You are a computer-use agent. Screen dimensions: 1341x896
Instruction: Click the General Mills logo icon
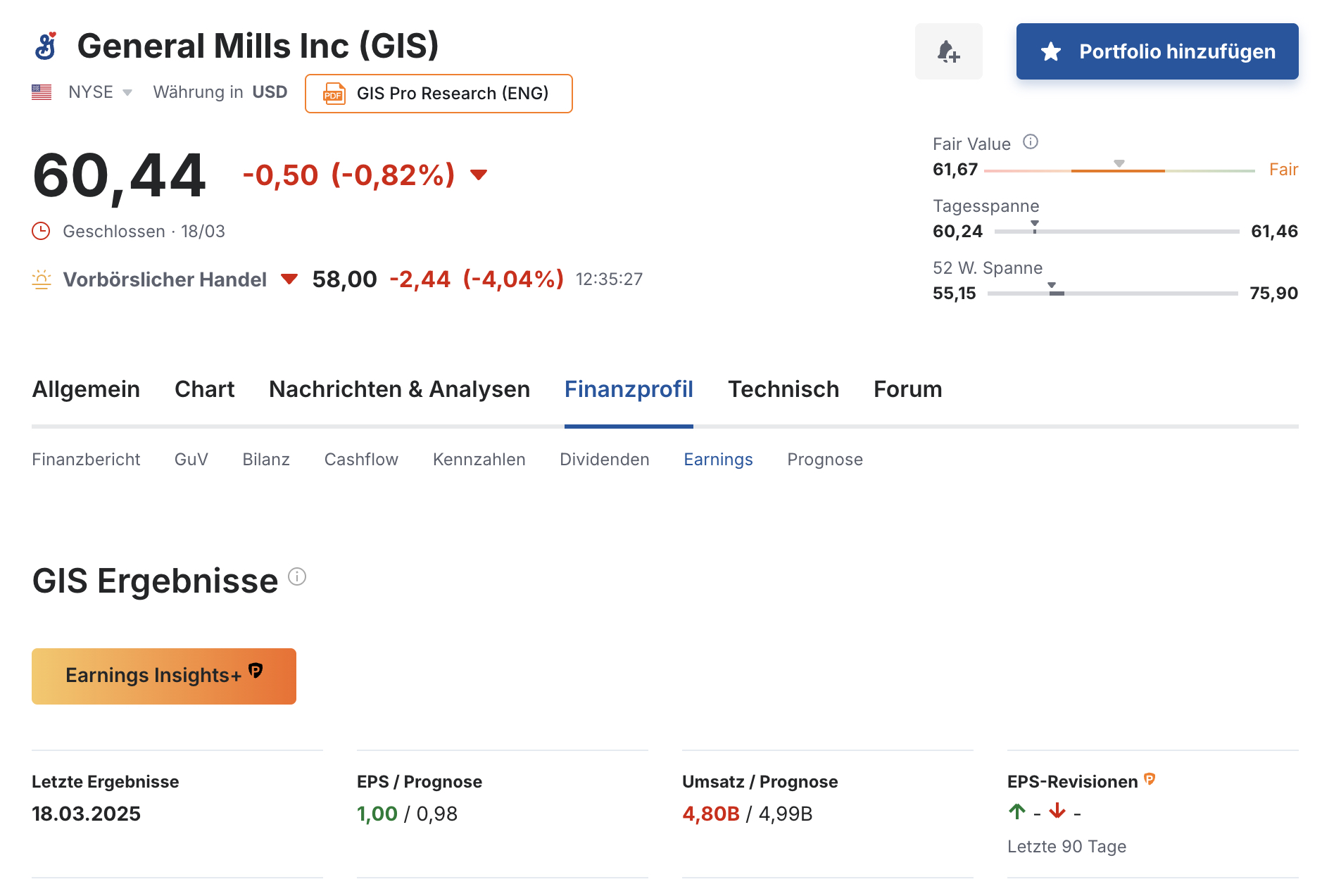point(46,46)
